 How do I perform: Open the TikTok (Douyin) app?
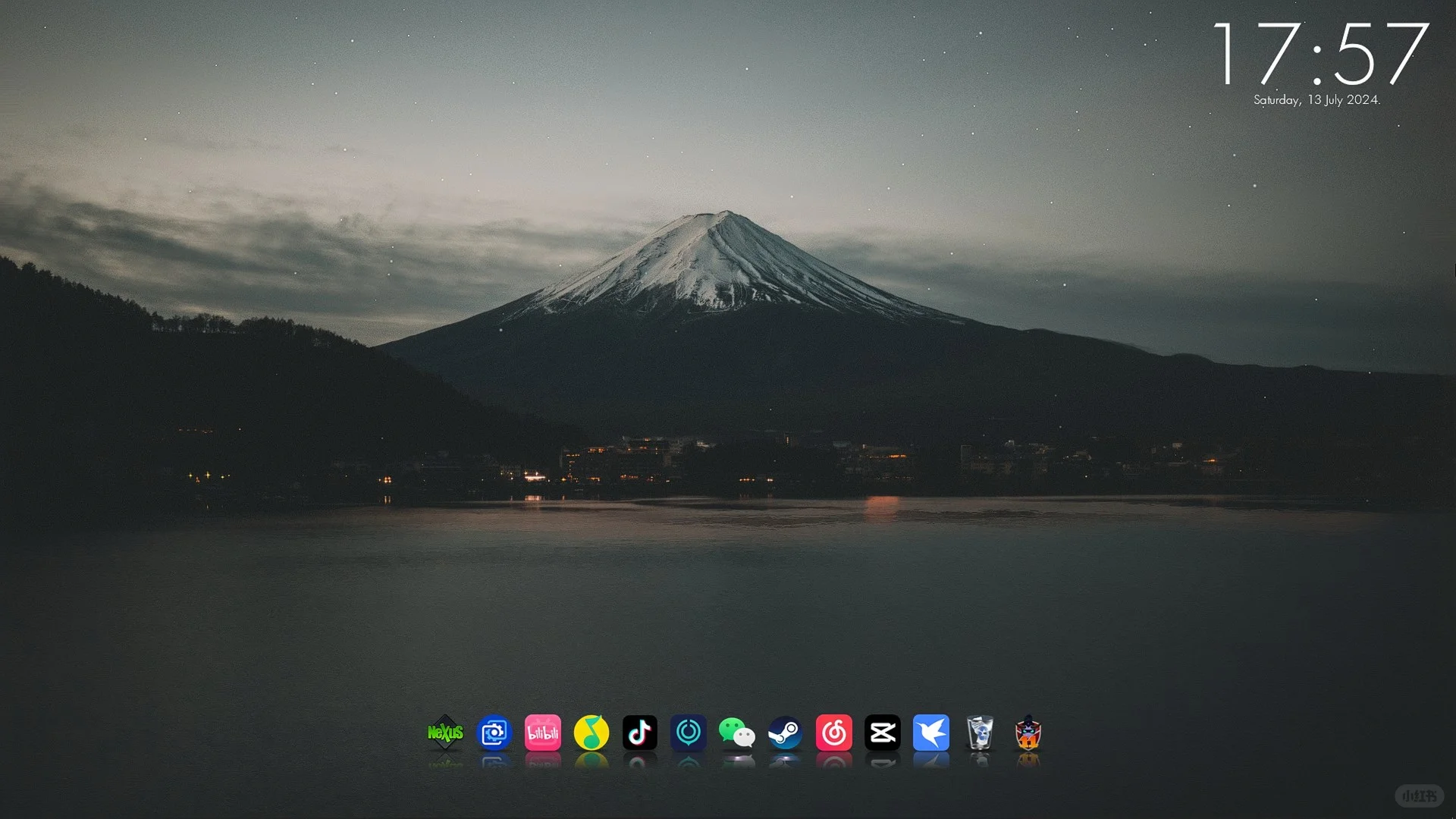(640, 733)
